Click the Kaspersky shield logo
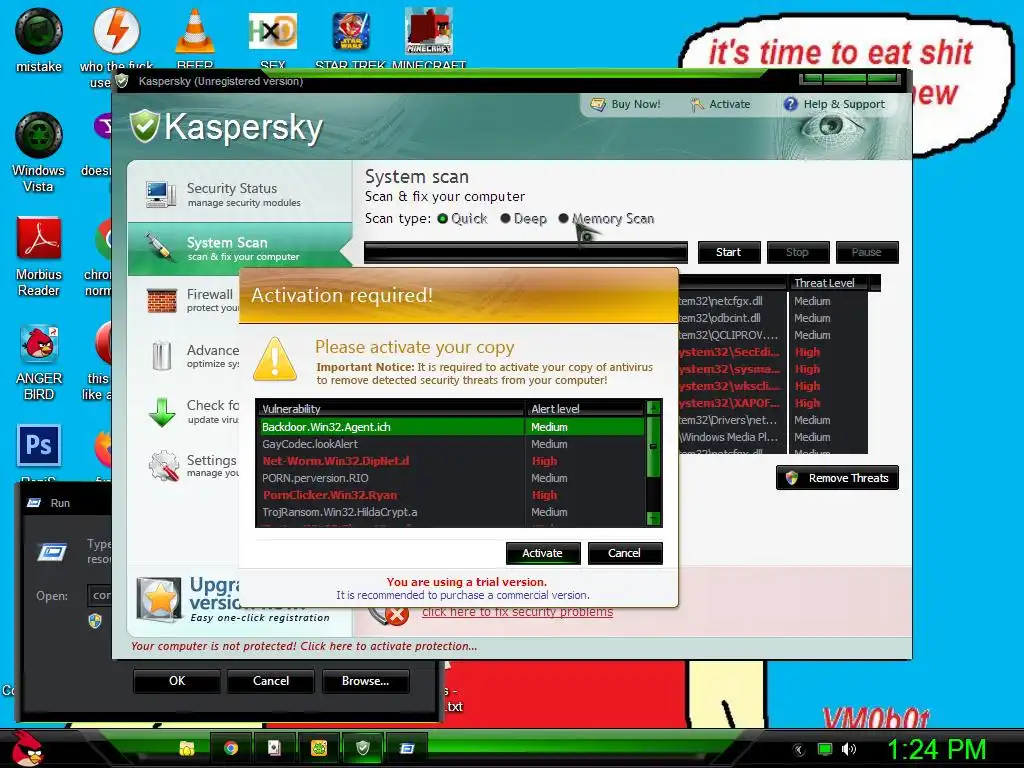Image resolution: width=1024 pixels, height=768 pixels. (144, 126)
